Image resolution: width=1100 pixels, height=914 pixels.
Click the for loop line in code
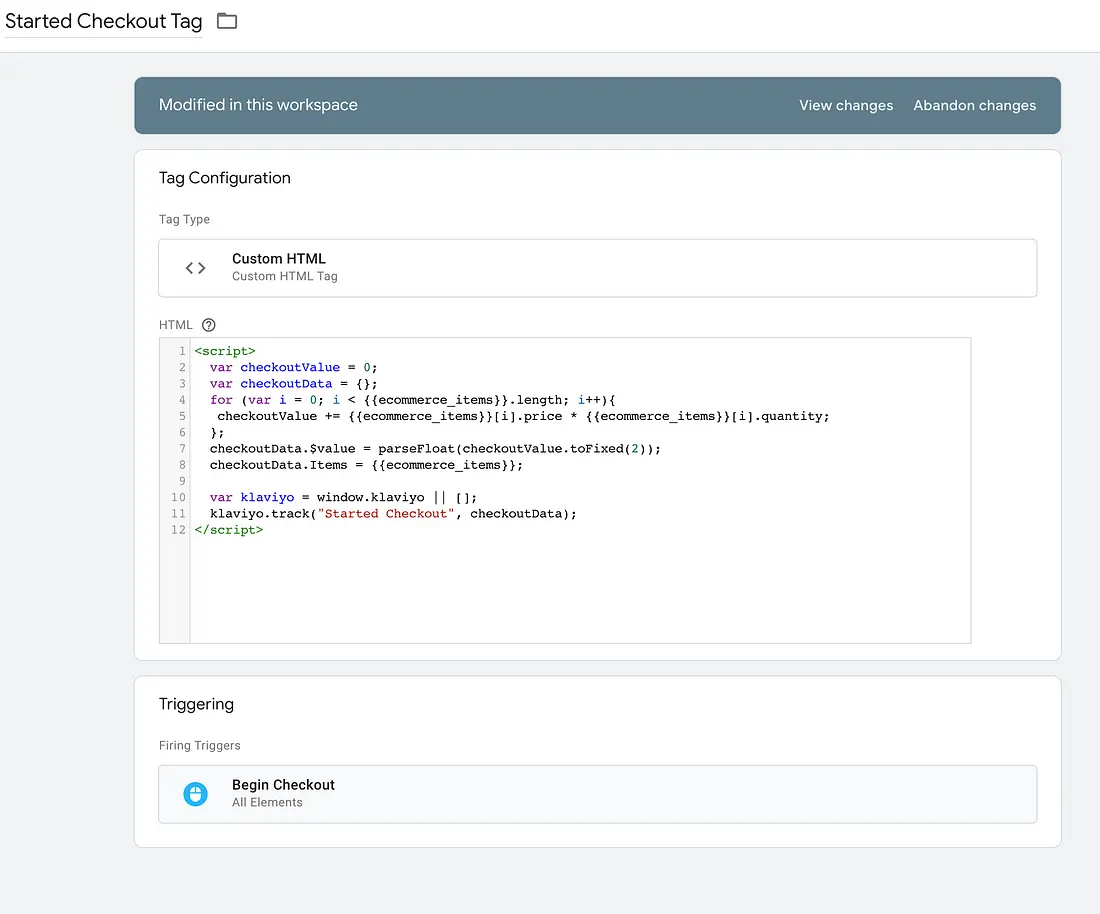click(x=412, y=400)
